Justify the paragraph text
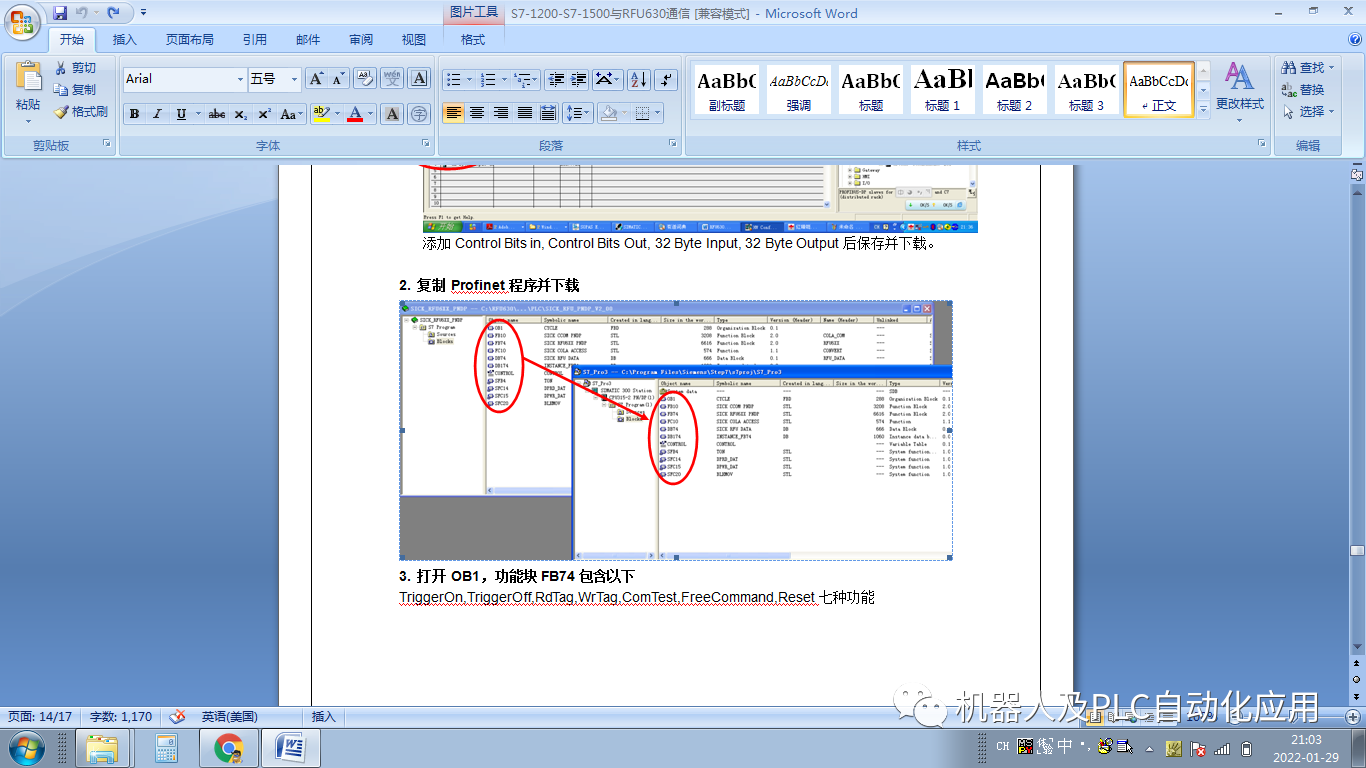This screenshot has height=768, width=1366. click(525, 113)
